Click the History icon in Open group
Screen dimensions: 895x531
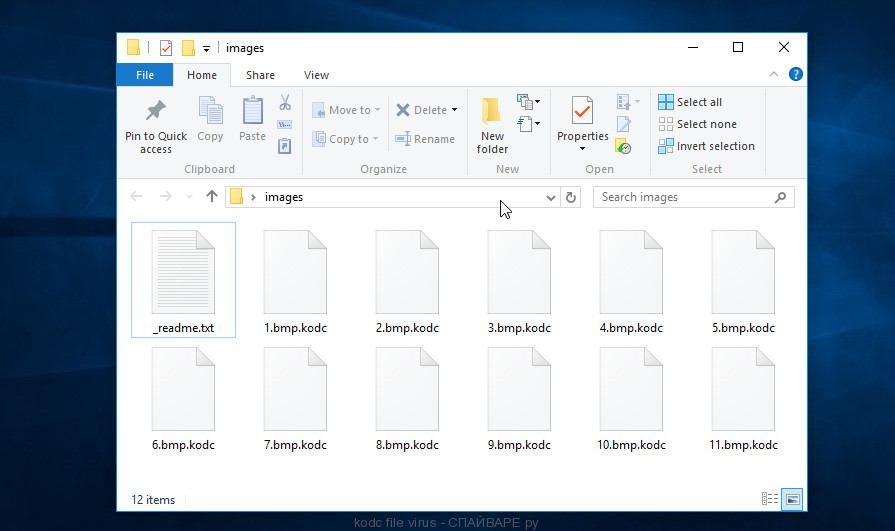tap(623, 147)
